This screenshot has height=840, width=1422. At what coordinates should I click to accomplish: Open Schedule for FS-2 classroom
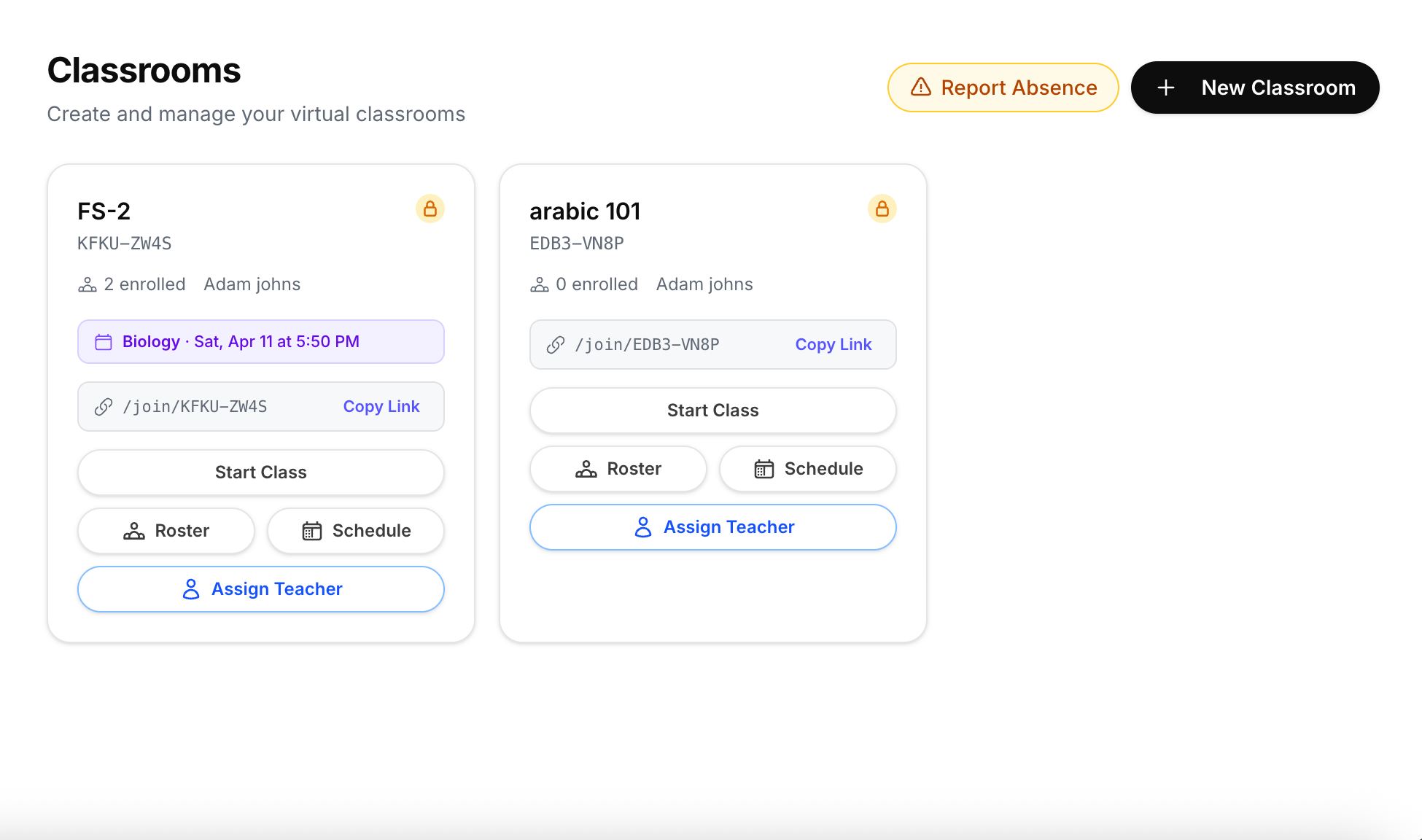pos(356,531)
